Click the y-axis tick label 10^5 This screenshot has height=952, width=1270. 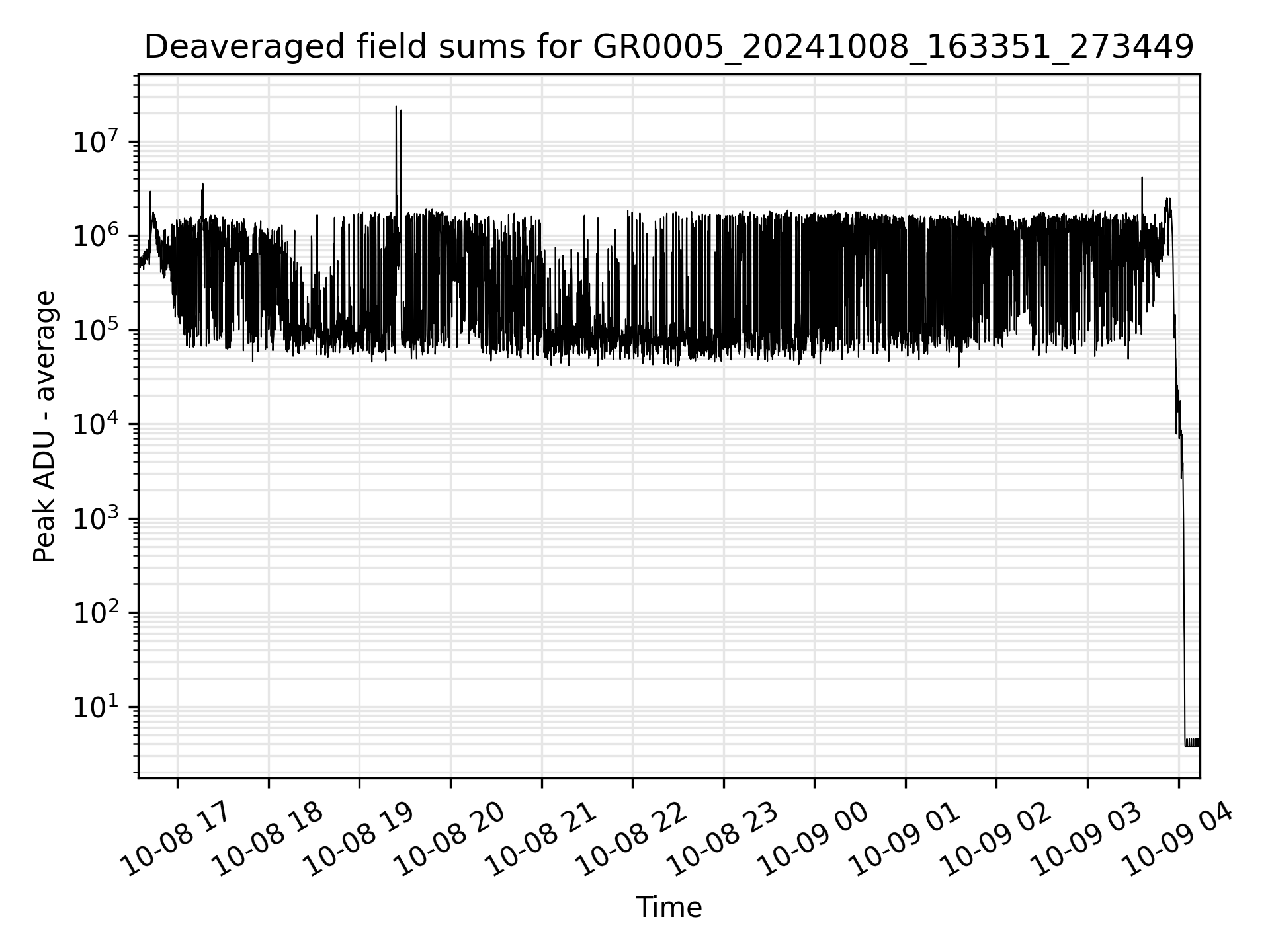96,329
